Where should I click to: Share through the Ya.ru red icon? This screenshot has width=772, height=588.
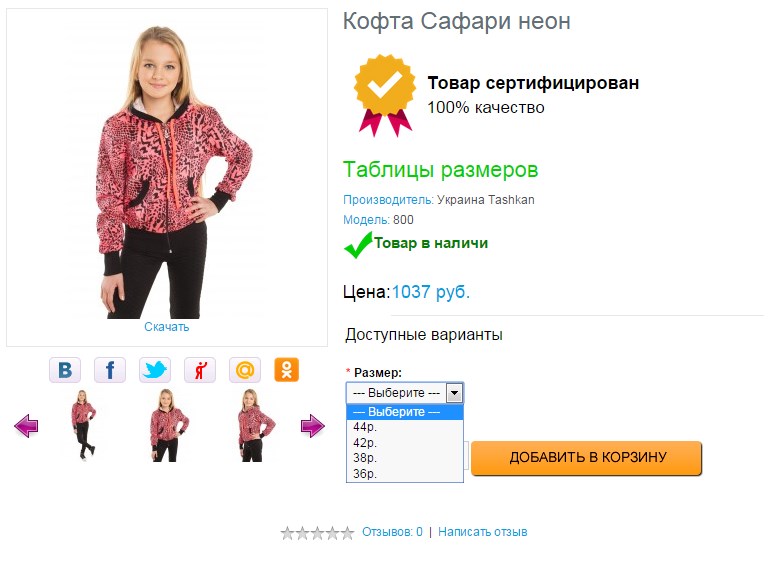tap(200, 370)
